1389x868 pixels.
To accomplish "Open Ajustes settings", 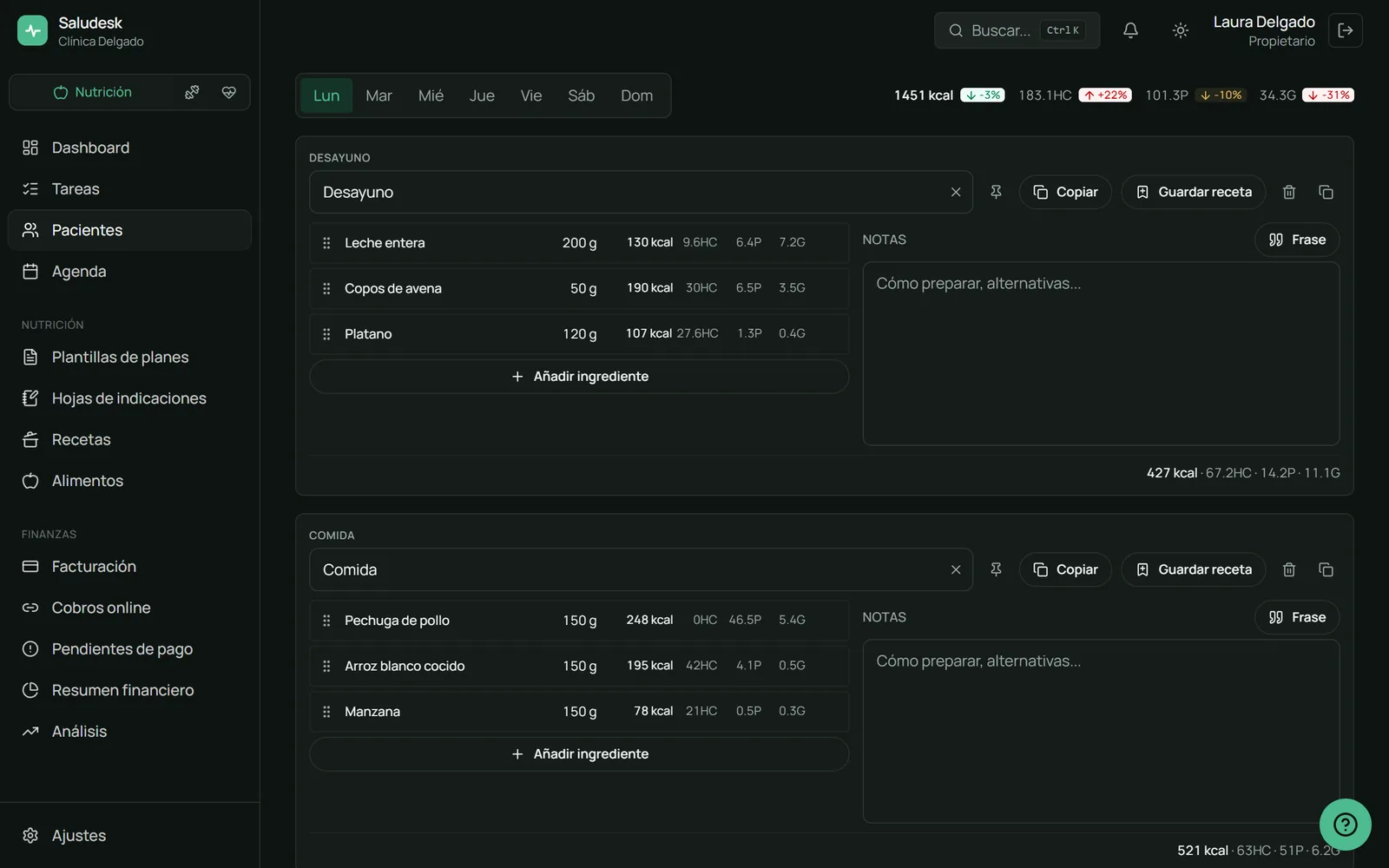I will pyautogui.click(x=129, y=835).
